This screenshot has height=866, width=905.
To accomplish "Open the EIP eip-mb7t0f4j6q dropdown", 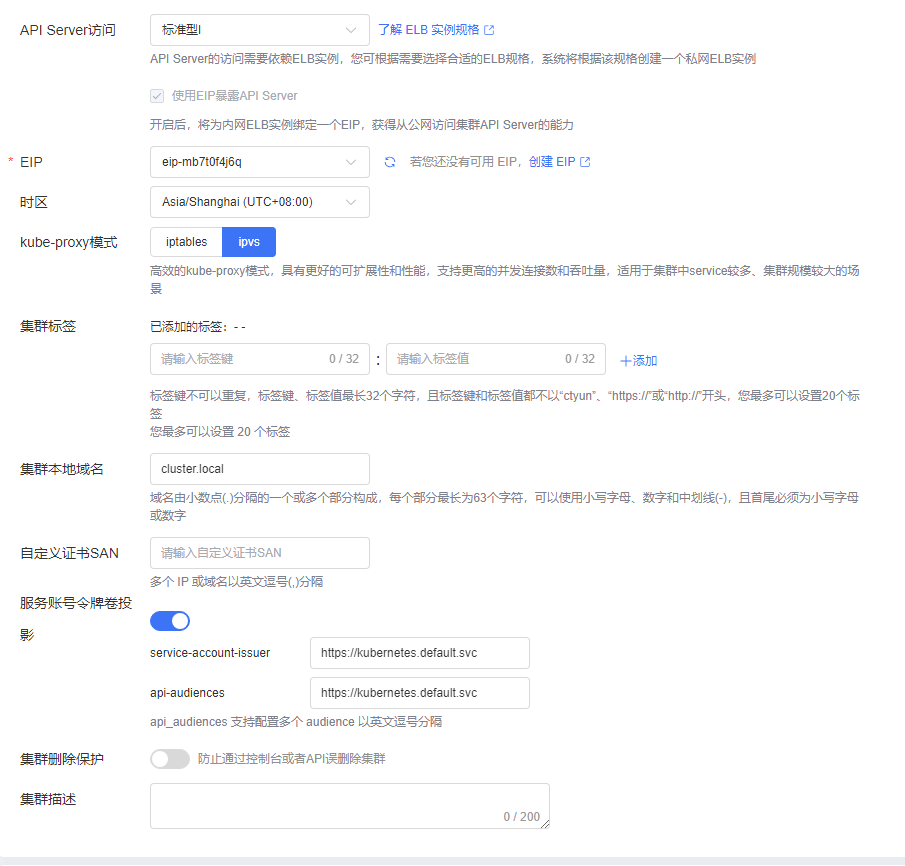I will tap(260, 162).
